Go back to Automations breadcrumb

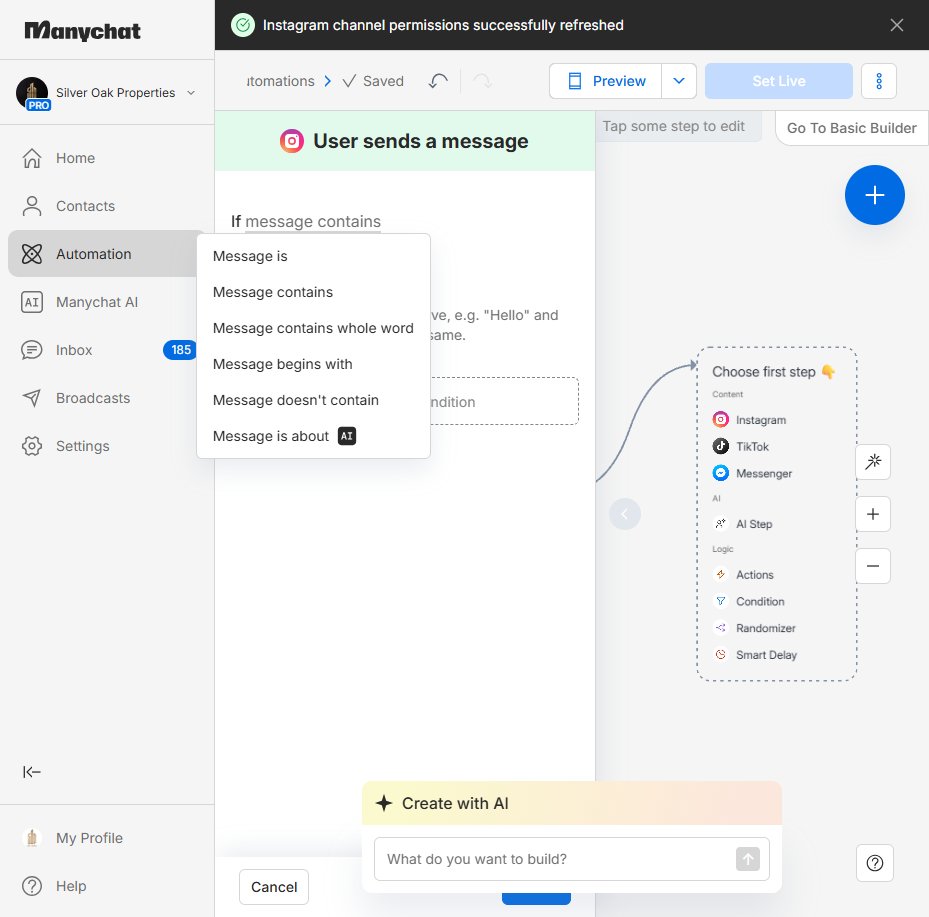click(280, 81)
